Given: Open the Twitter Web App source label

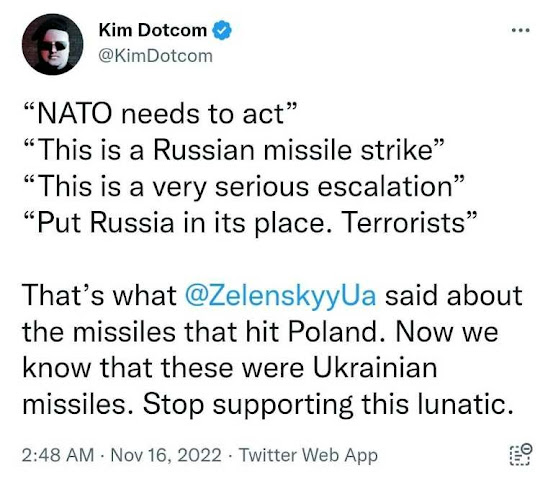Looking at the screenshot, I should tap(309, 455).
